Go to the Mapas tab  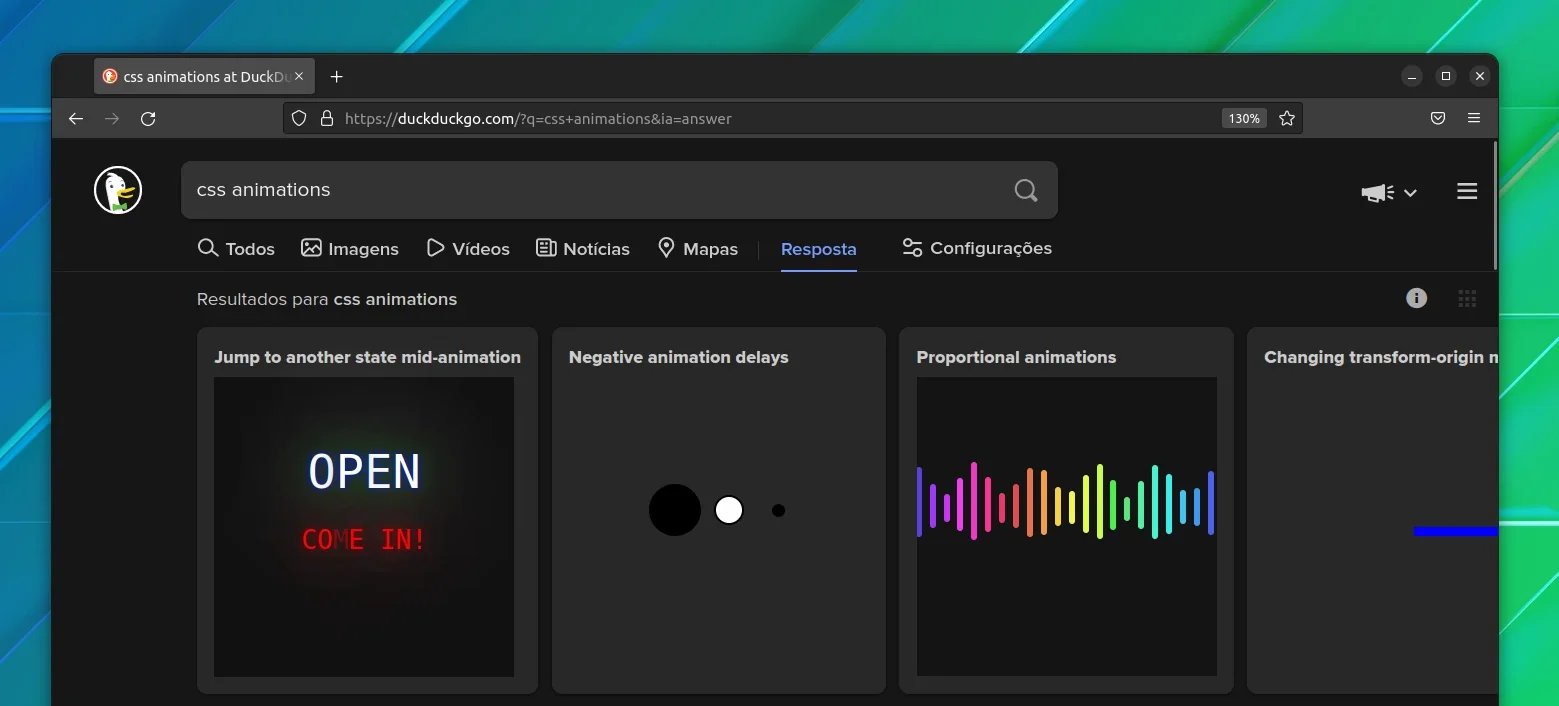point(698,248)
